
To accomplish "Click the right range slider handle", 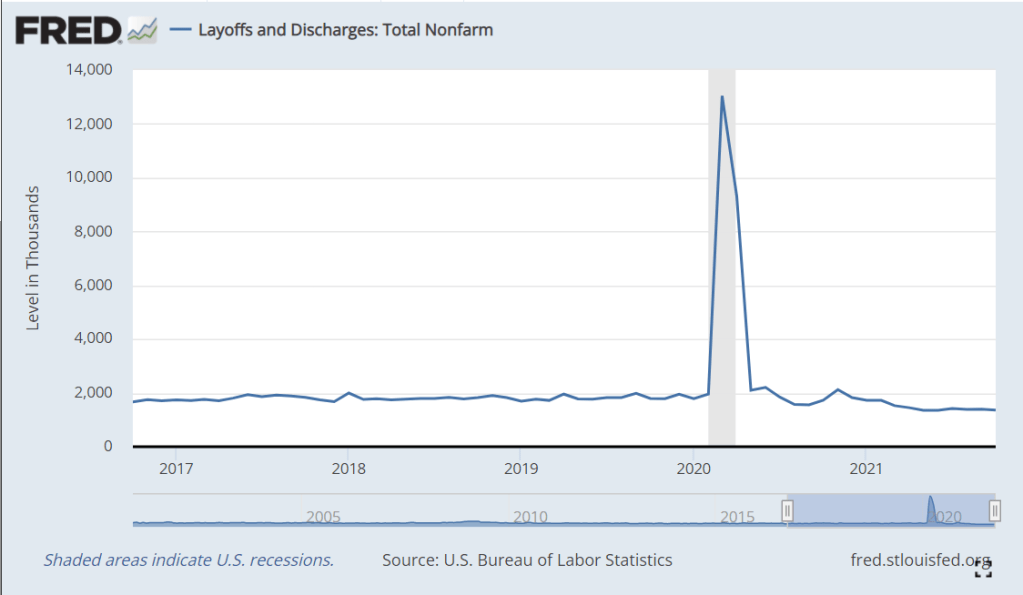I will click(994, 511).
